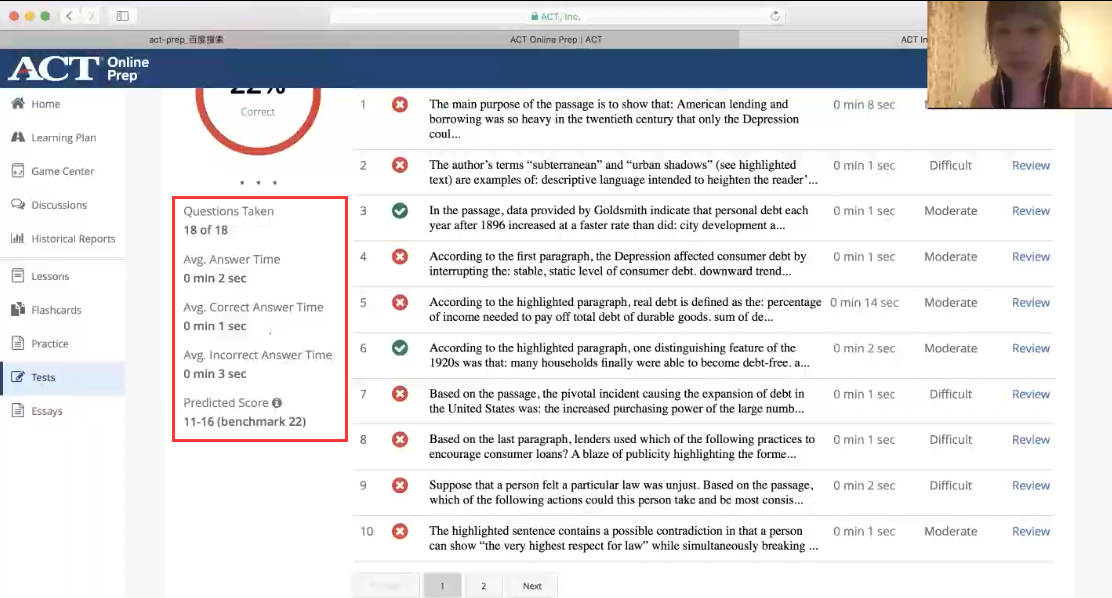1112x598 pixels.
Task: Click the correct checkmark on question 6
Action: [x=400, y=348]
